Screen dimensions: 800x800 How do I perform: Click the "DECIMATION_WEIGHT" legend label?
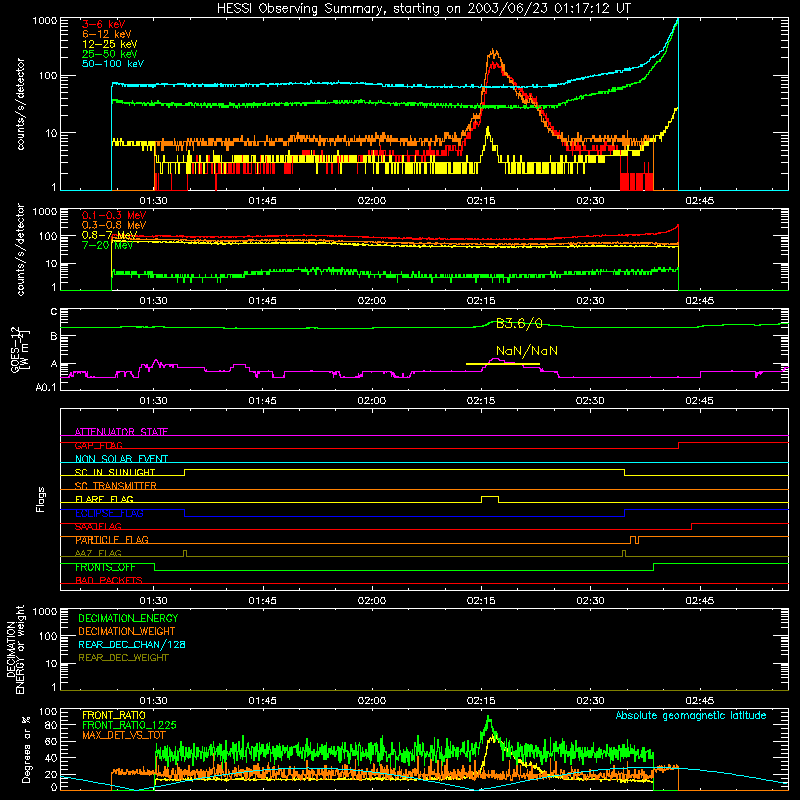(127, 631)
